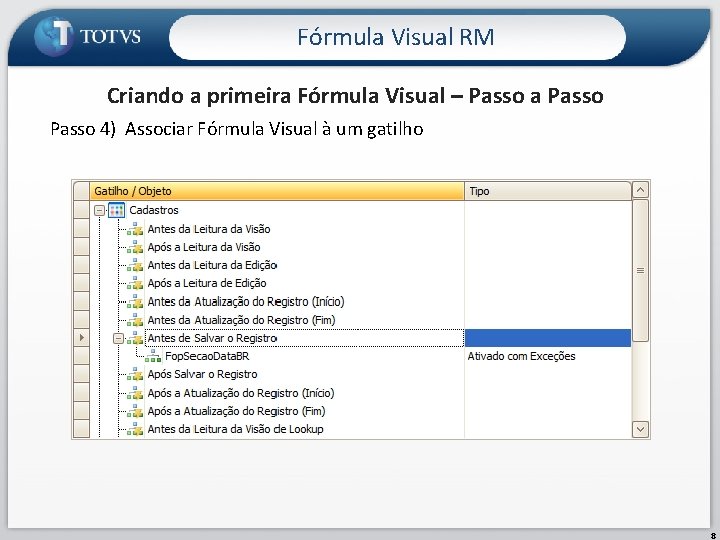Click the Passo 4) Associar Fórmula Visual text

237,129
